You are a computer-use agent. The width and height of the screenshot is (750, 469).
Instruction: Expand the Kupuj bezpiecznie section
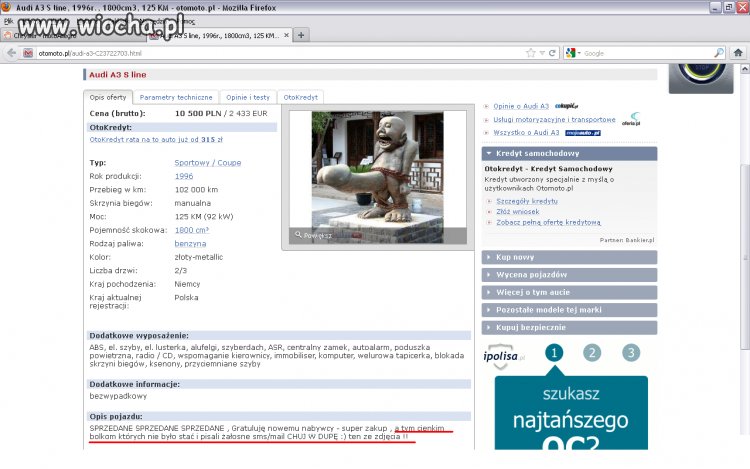[569, 327]
